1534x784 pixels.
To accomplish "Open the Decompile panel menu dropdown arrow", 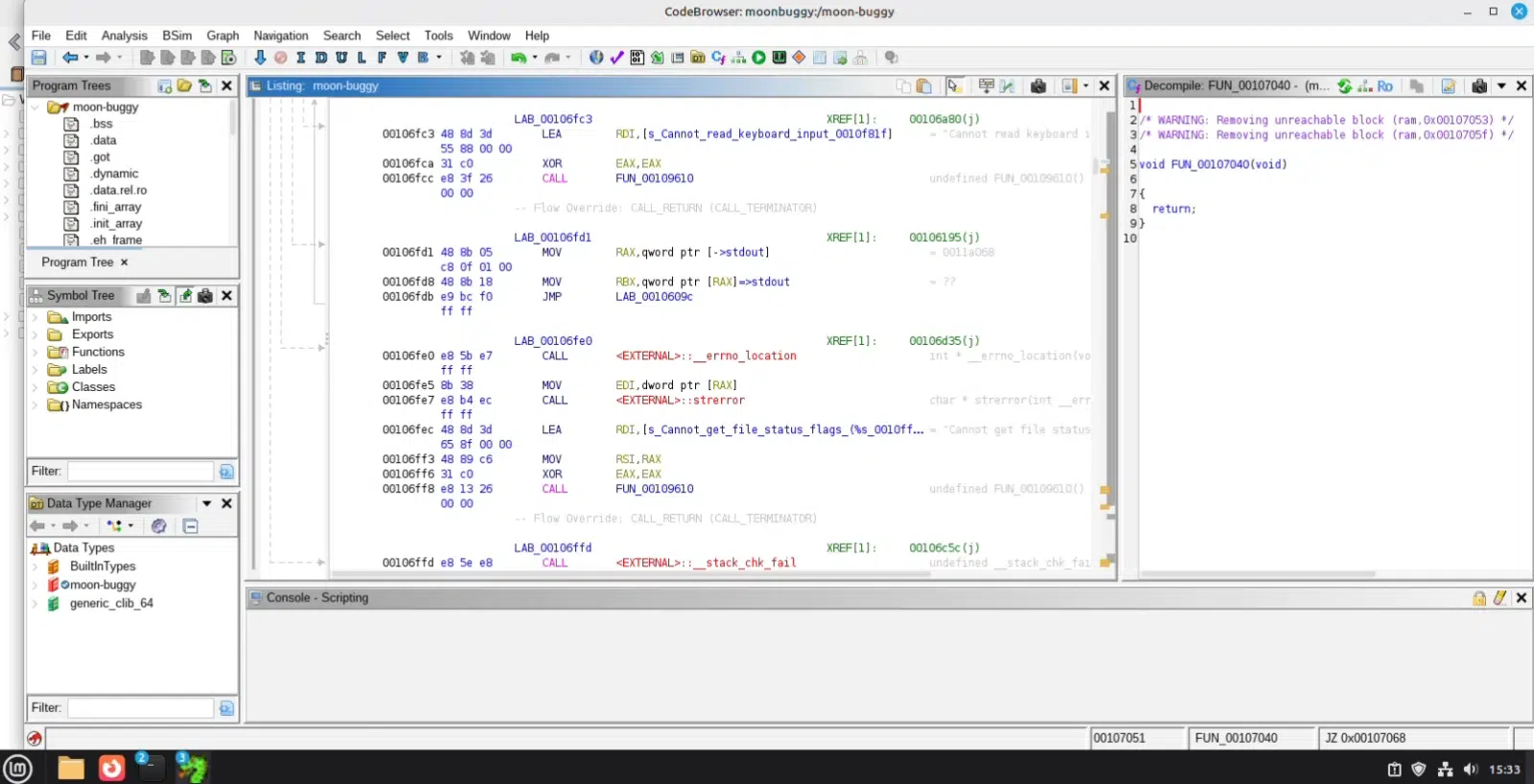I will (1501, 86).
